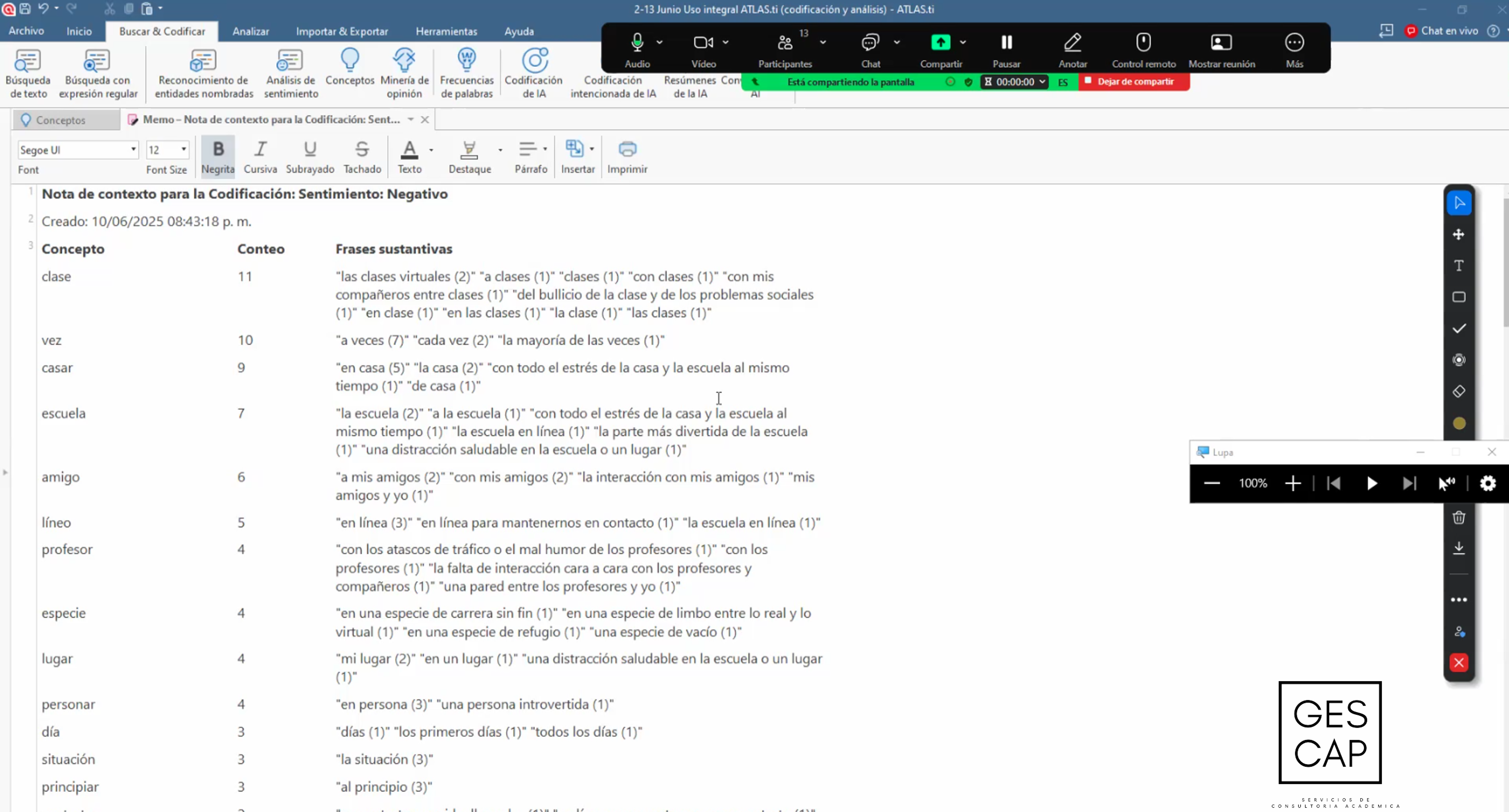Select the annotation rectangle shape tool

(x=1459, y=297)
